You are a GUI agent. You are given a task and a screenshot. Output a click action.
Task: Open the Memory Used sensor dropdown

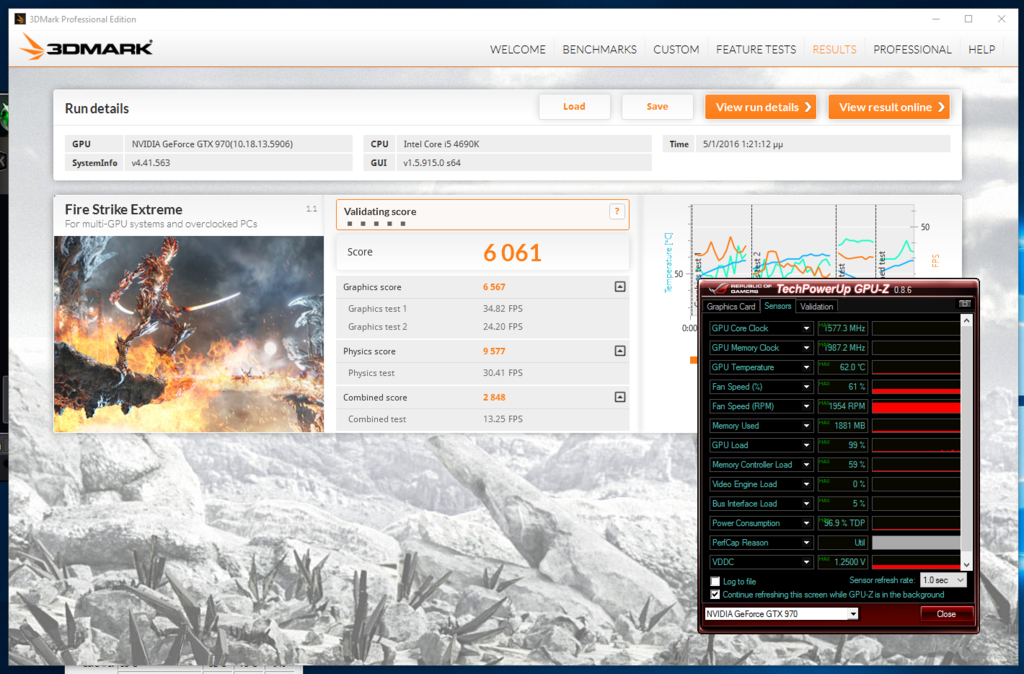tap(807, 426)
